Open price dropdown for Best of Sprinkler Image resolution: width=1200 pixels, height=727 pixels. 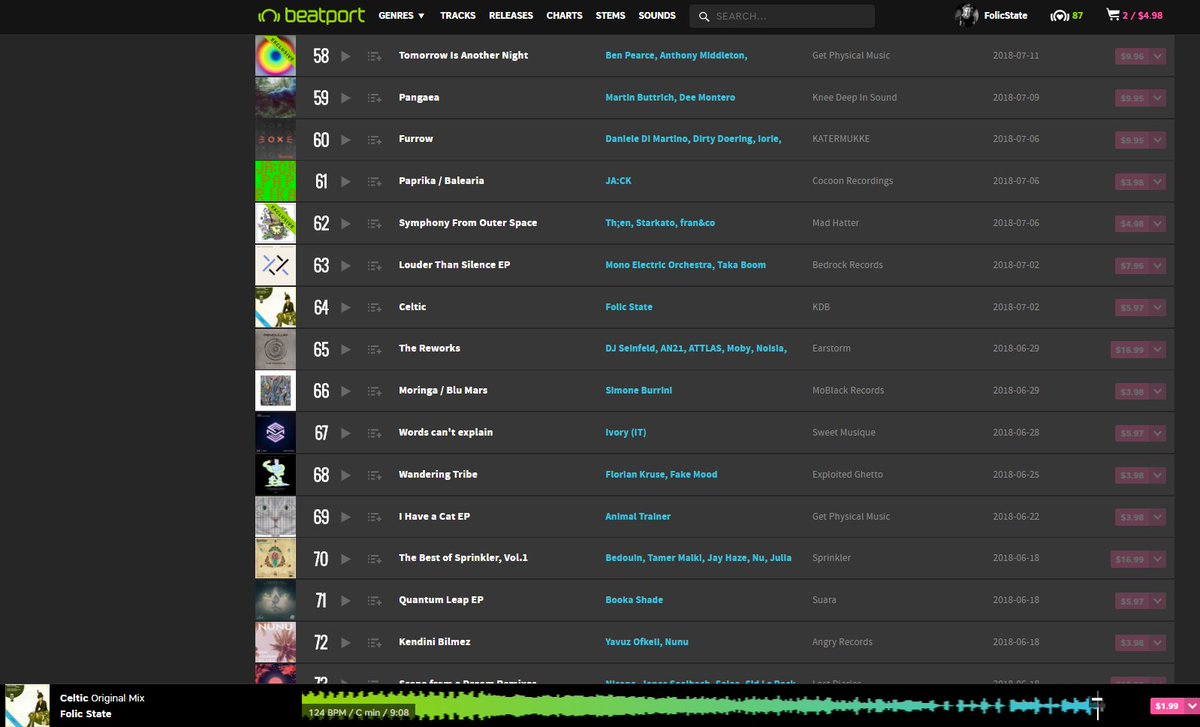(1158, 560)
